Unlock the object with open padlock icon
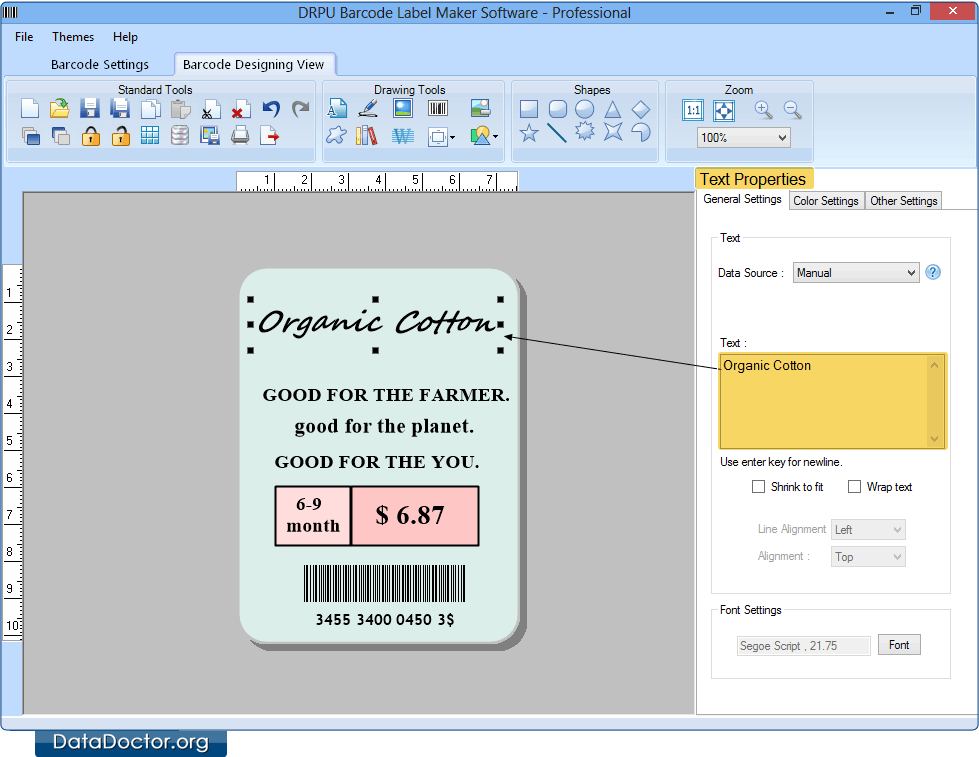The width and height of the screenshot is (979, 757). [x=121, y=136]
